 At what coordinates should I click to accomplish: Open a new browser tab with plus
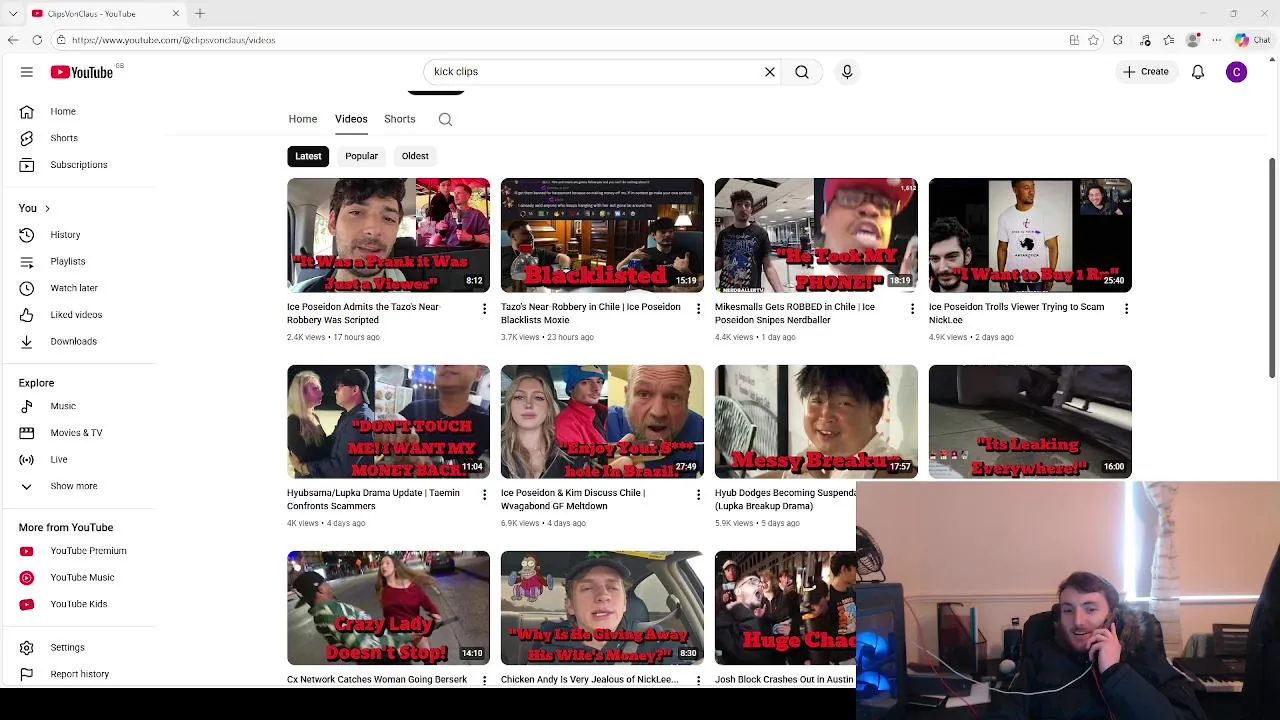[x=200, y=13]
